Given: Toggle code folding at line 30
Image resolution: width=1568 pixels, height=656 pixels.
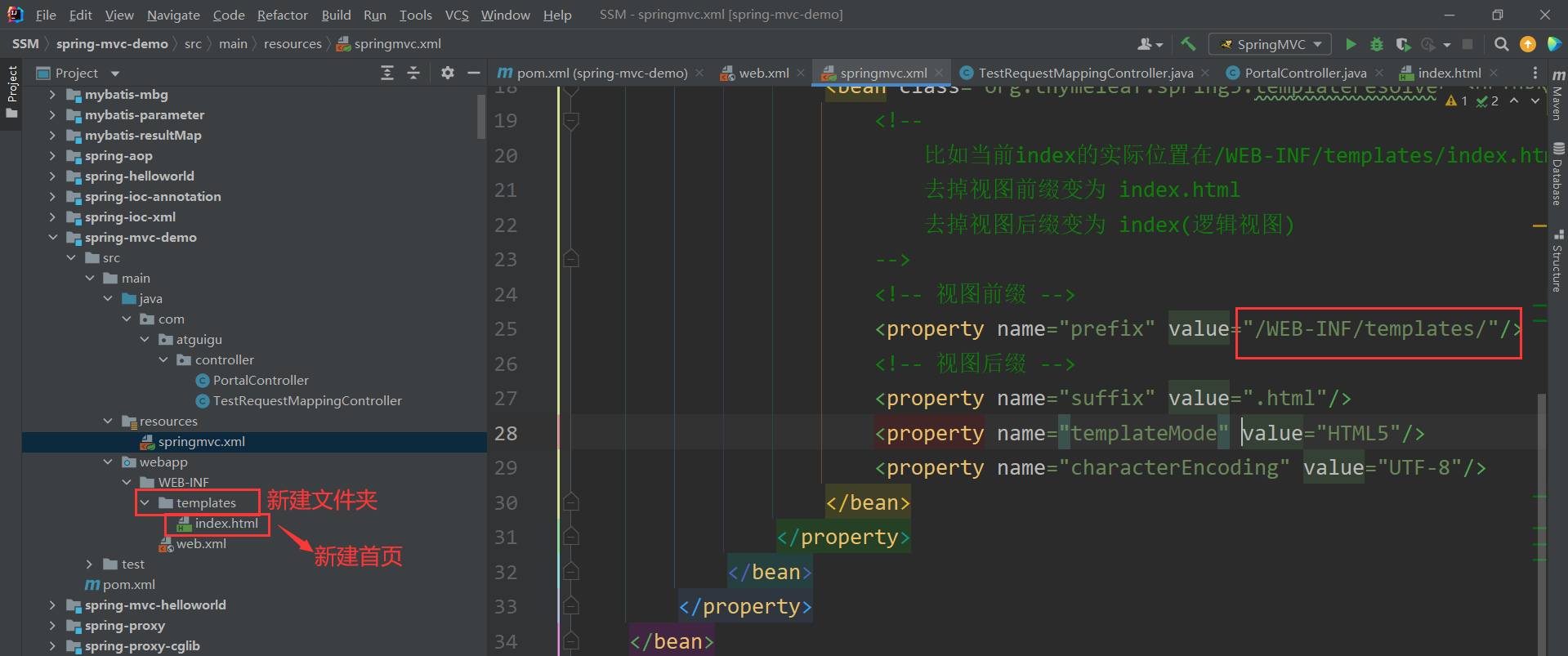Looking at the screenshot, I should (571, 502).
